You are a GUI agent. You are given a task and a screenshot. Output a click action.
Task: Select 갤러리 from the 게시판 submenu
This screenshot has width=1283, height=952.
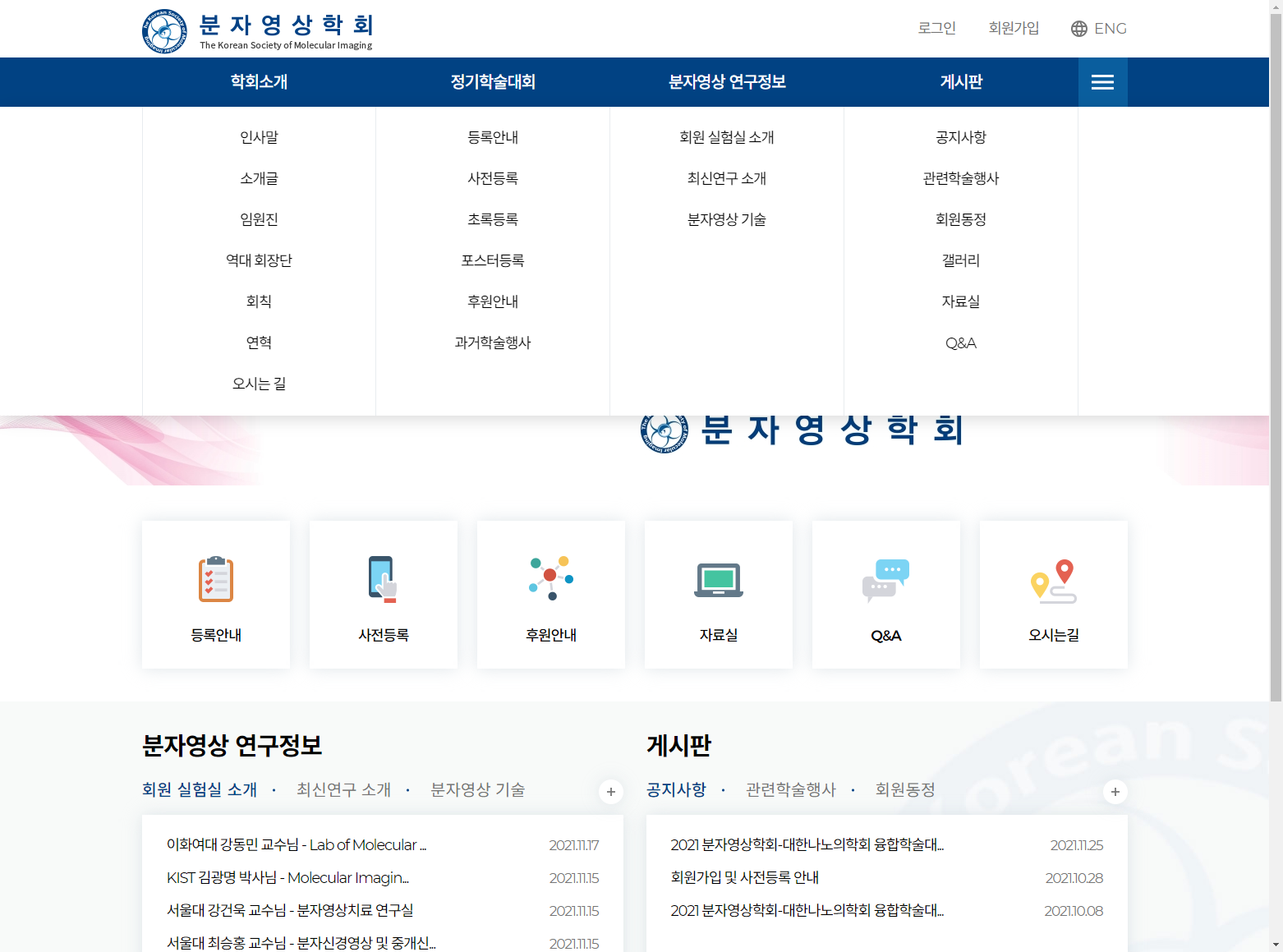pyautogui.click(x=960, y=260)
